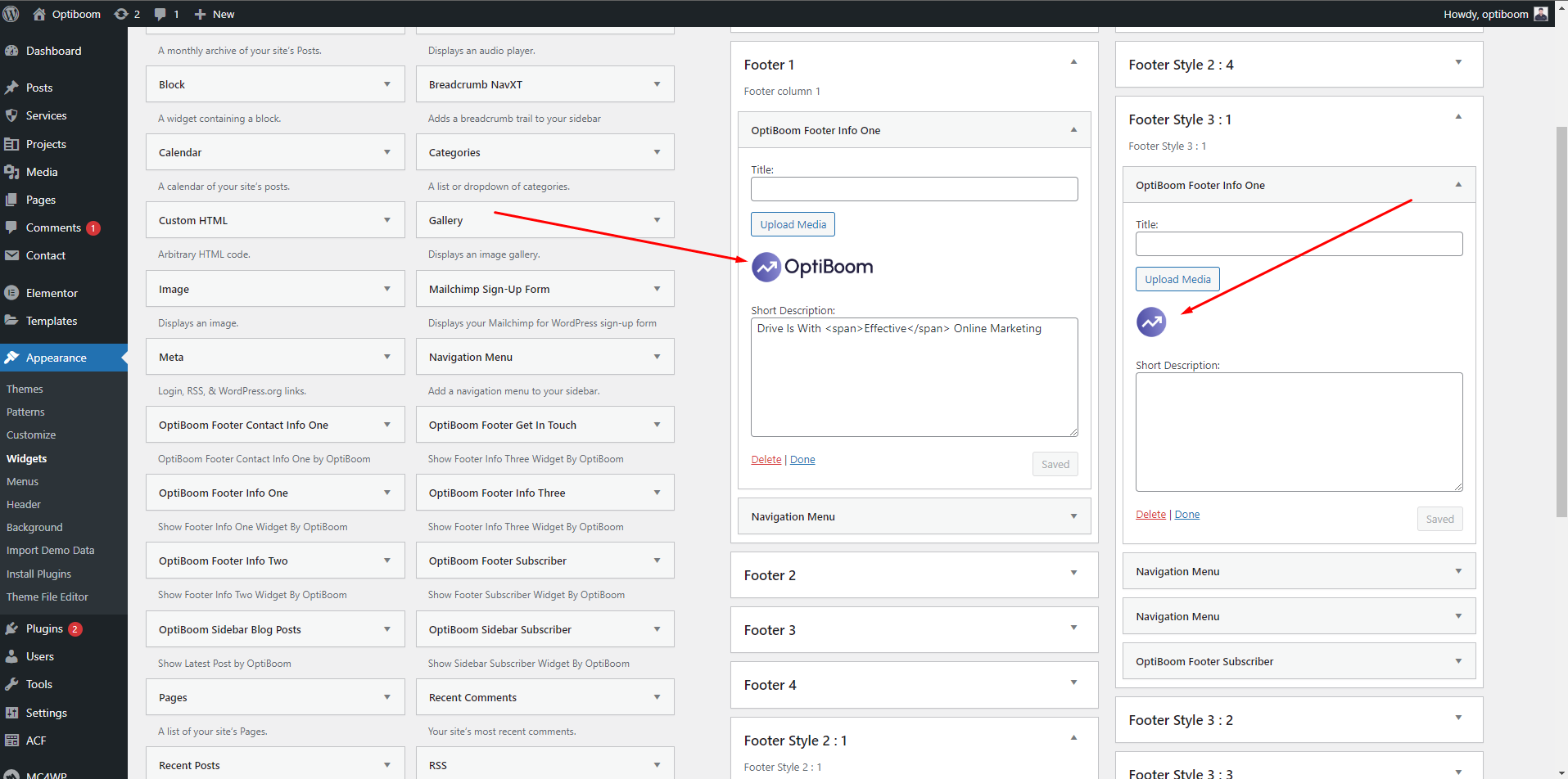
Task: Click the Saved button in Footer 1 widget
Action: pos(1055,464)
